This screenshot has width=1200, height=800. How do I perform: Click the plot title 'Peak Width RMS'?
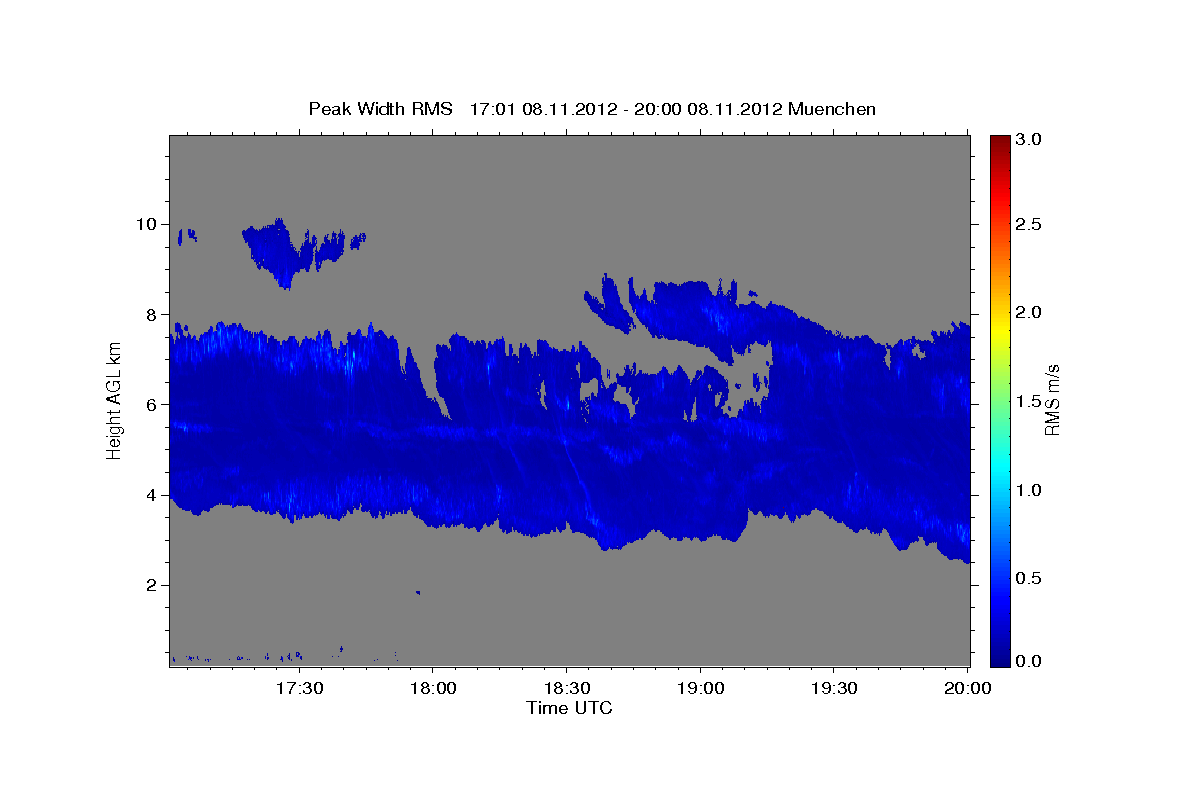[x=381, y=109]
